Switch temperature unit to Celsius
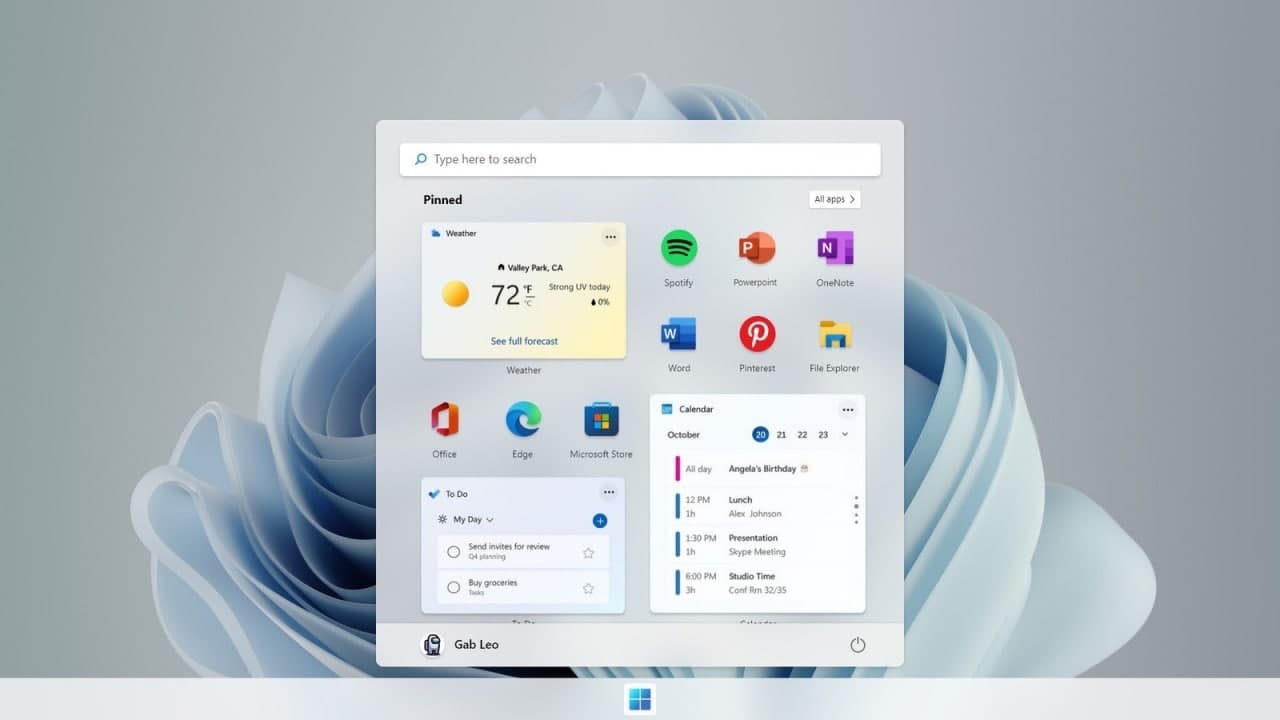The image size is (1280, 720). point(528,302)
